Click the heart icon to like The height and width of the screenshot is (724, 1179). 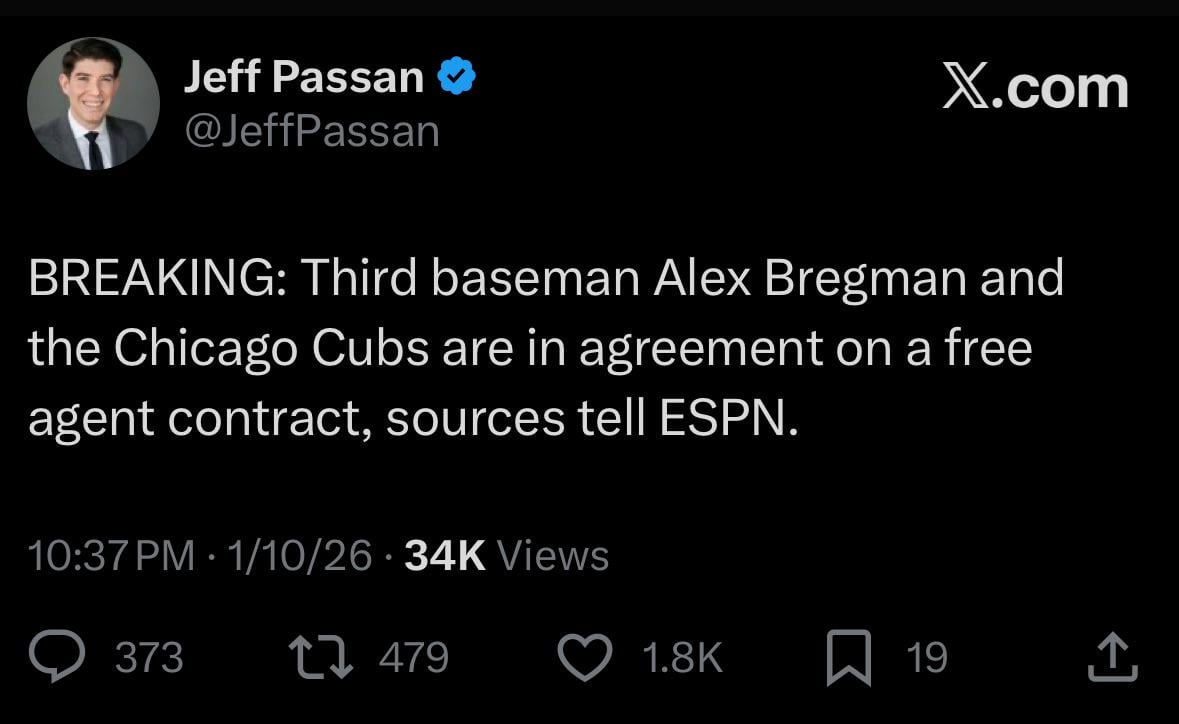click(585, 656)
